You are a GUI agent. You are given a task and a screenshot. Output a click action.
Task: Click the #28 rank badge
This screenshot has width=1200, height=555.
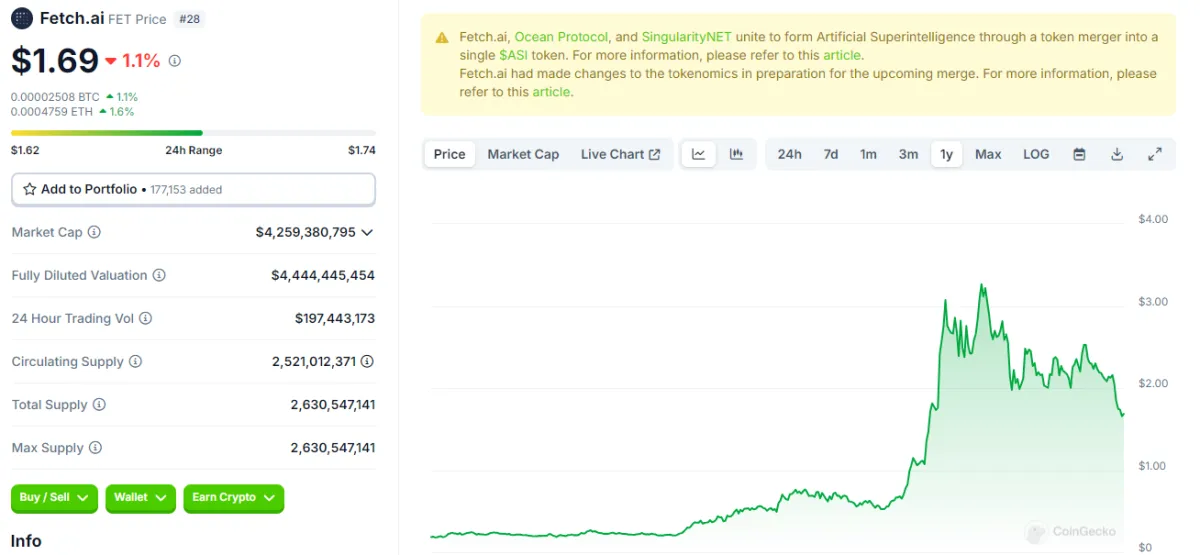(x=188, y=19)
